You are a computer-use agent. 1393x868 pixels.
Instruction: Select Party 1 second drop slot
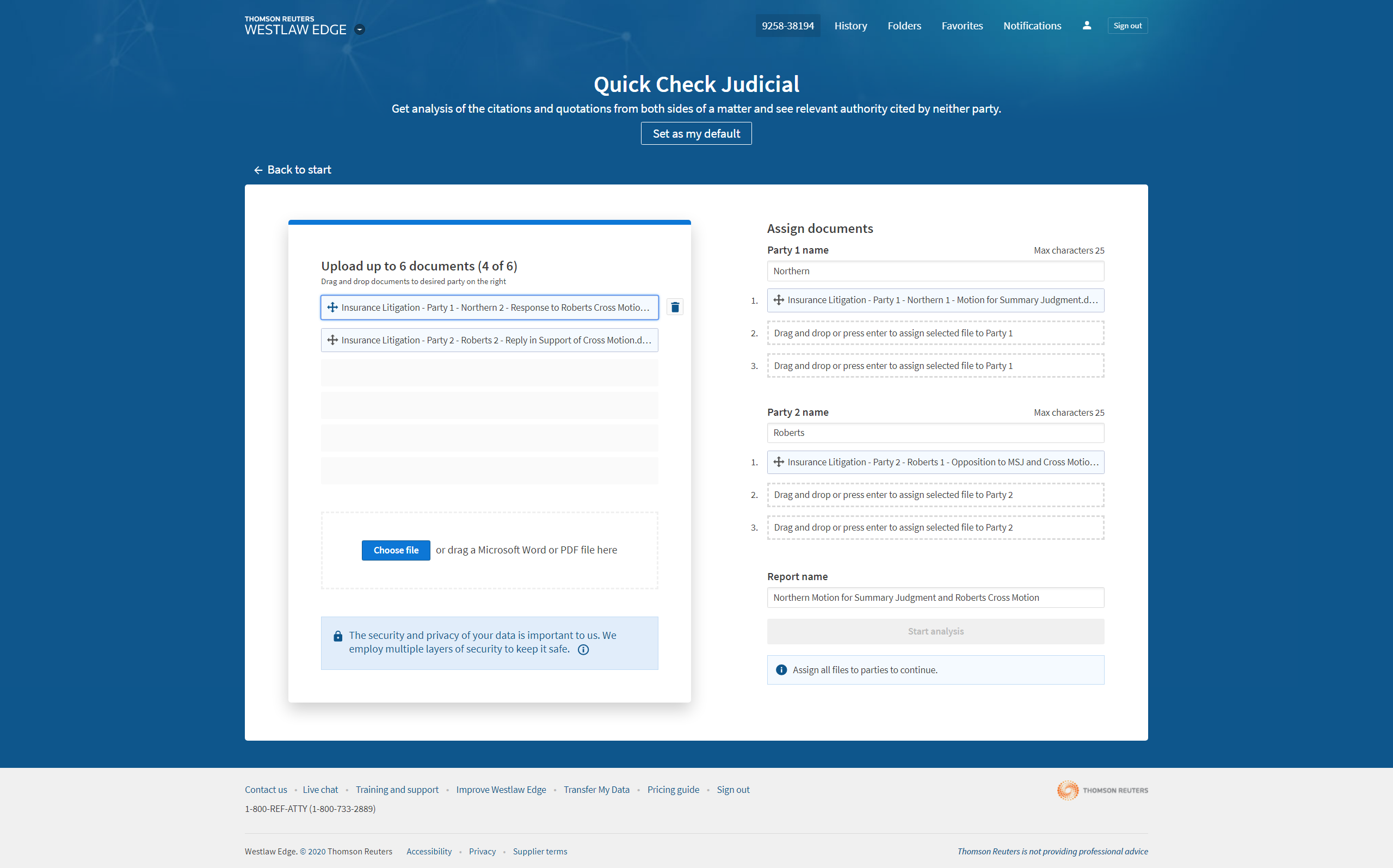935,333
